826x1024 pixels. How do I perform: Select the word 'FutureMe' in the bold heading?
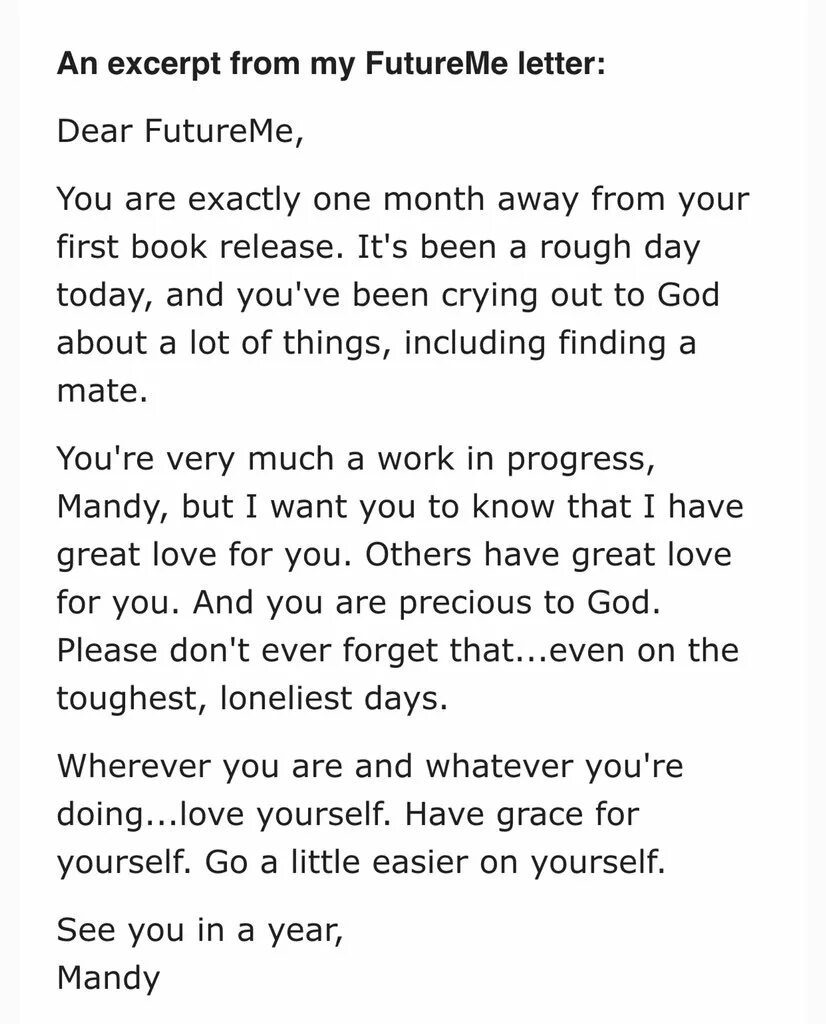[437, 63]
